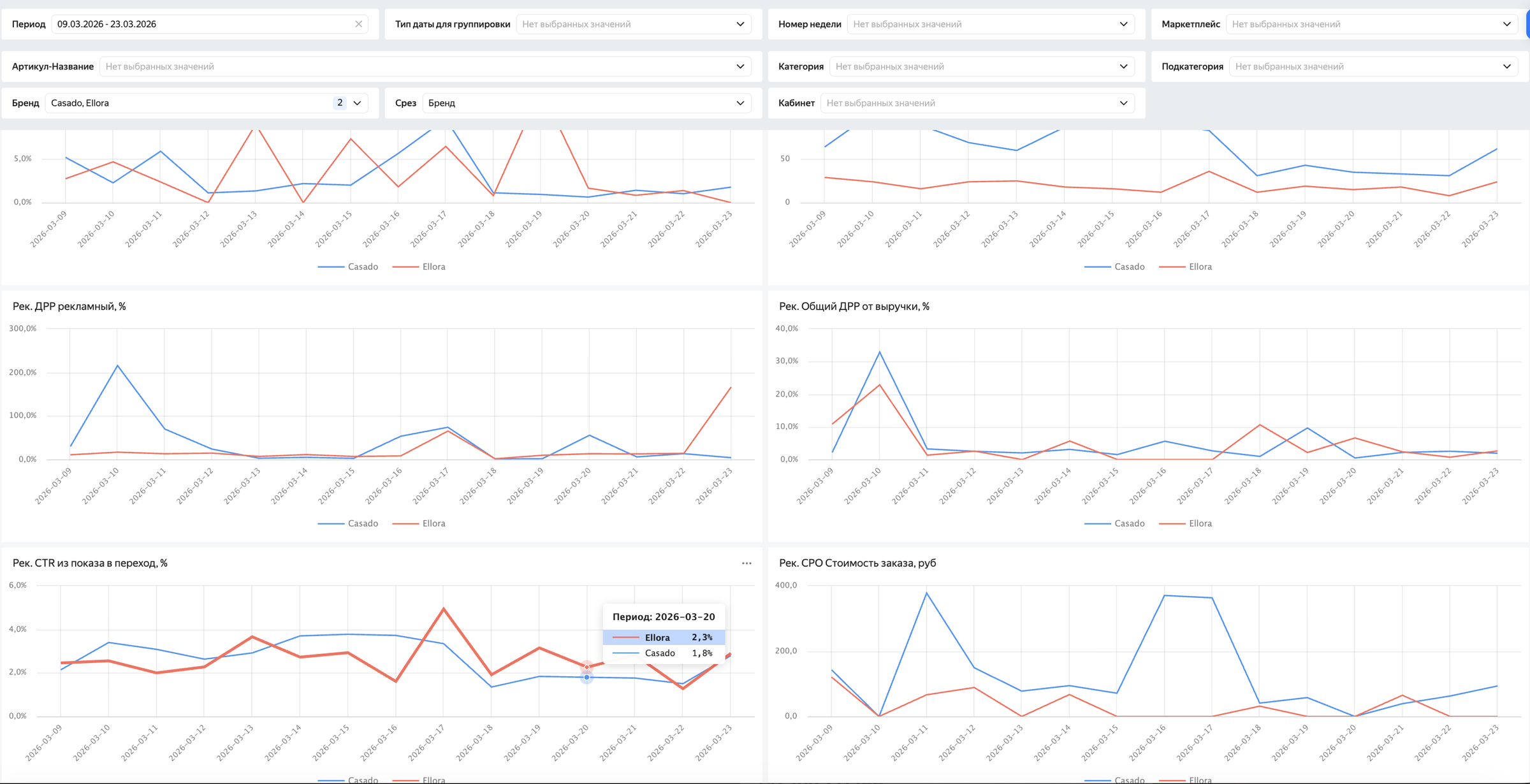Click the "200,0%" axis label on the ДРР рекламный chart

point(23,372)
